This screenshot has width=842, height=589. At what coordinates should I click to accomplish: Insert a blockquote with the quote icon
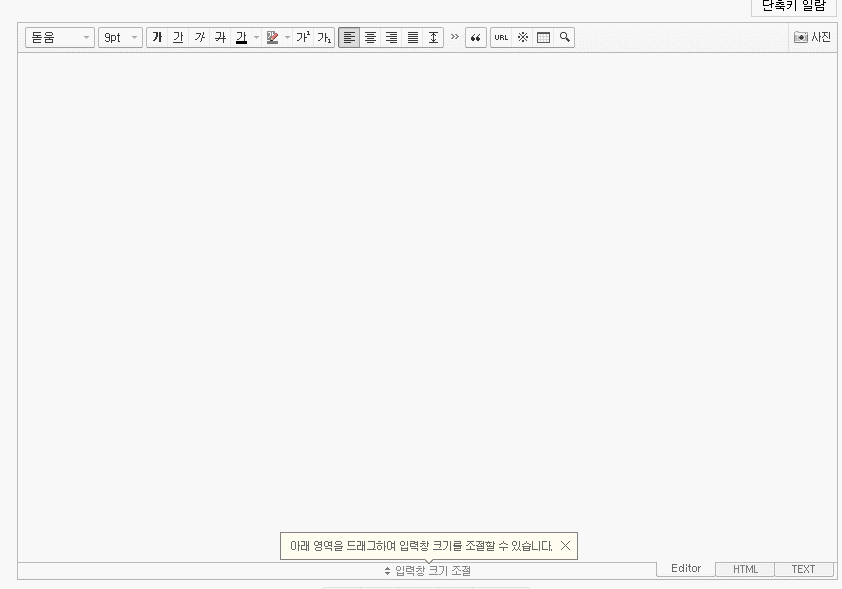tap(477, 37)
